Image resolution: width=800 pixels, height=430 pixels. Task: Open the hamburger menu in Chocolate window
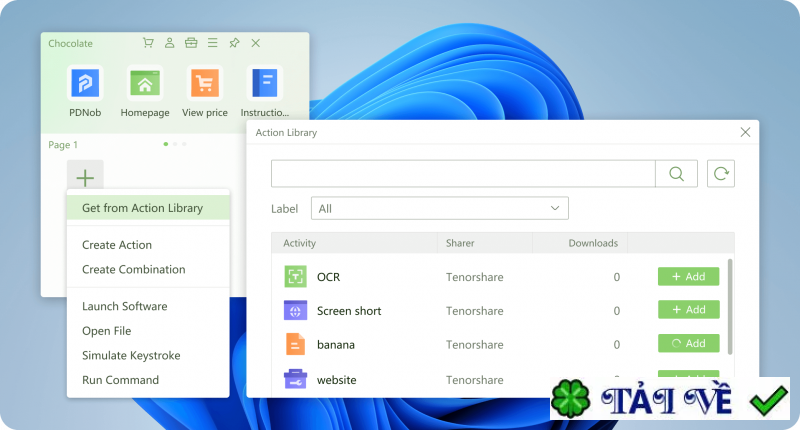[x=213, y=43]
